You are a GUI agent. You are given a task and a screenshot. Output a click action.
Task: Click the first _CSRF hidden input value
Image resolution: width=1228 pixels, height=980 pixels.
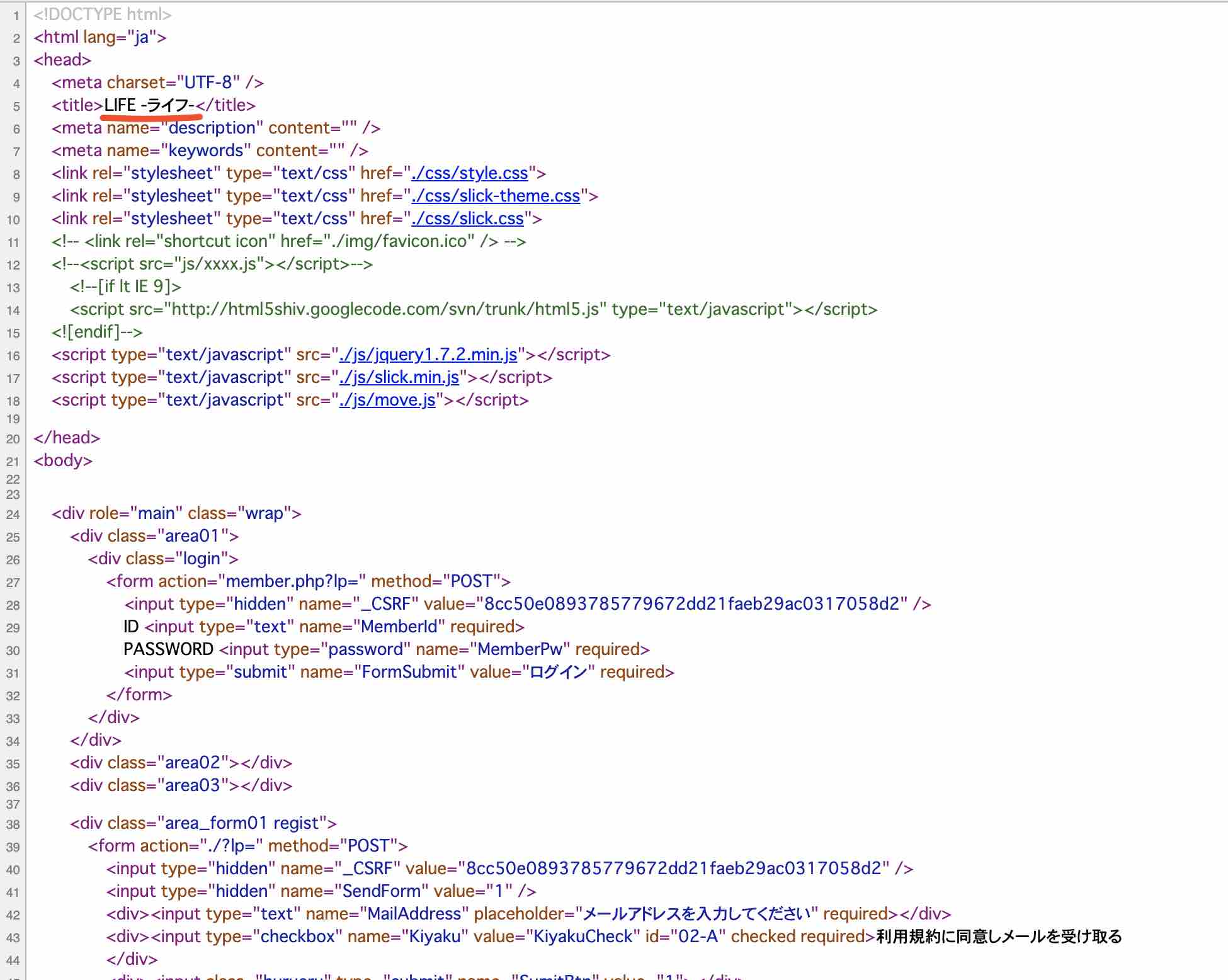tap(691, 604)
